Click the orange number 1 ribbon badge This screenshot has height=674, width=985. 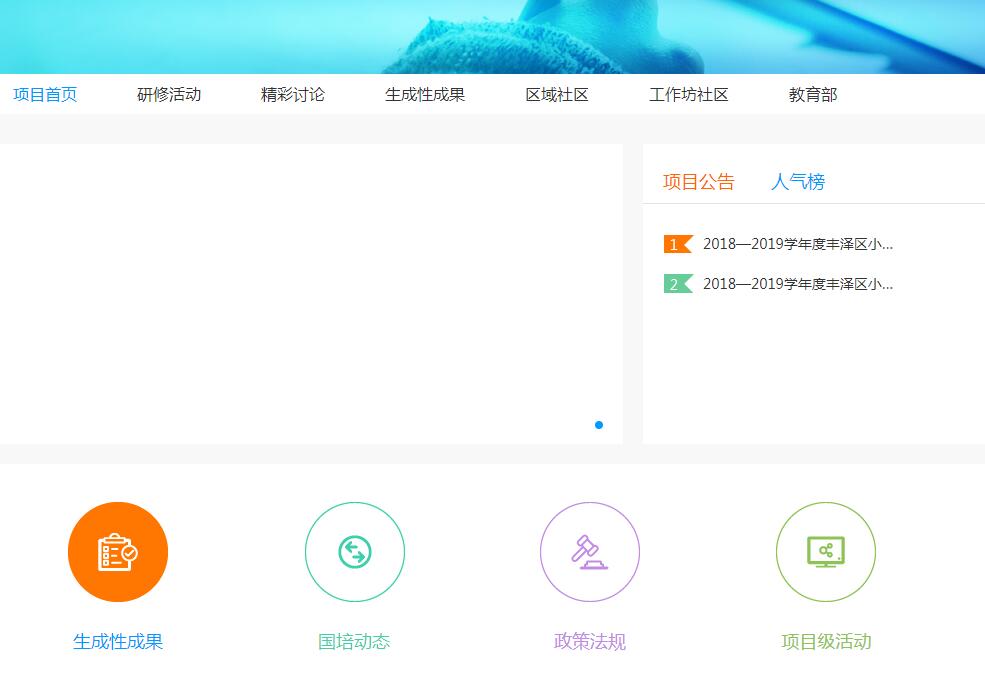coord(678,244)
